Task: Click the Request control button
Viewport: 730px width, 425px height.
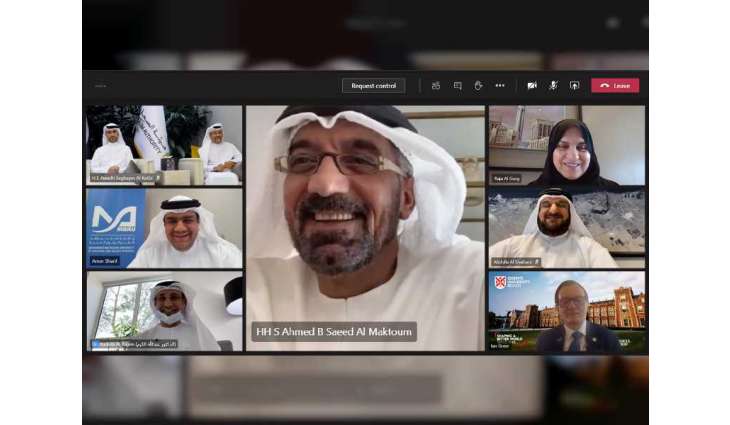Action: (373, 86)
